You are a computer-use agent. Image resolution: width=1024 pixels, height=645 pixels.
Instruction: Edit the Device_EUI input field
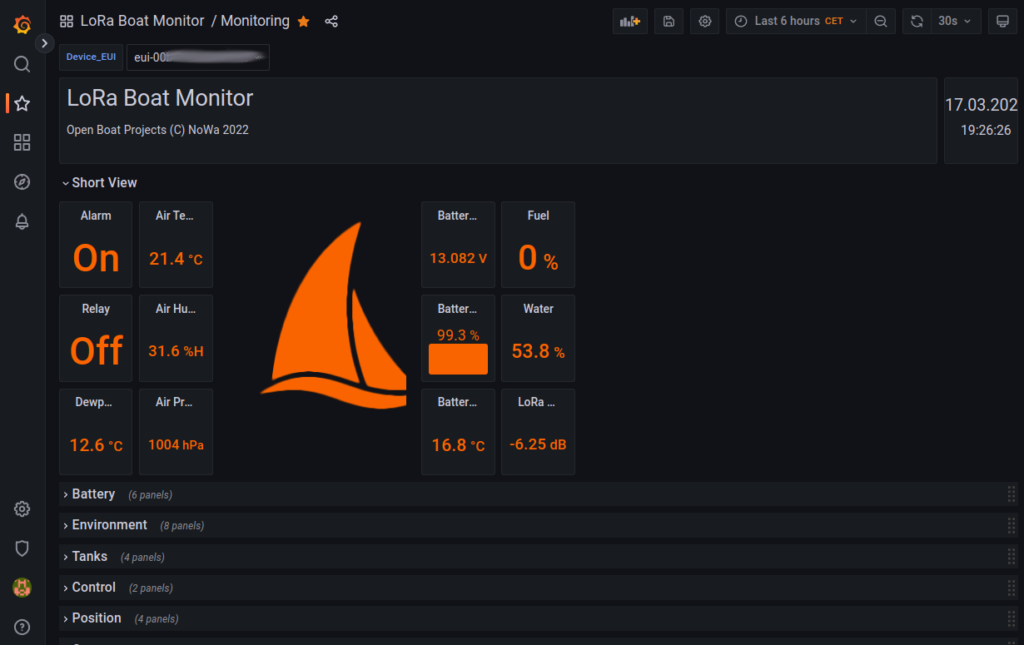click(x=197, y=57)
